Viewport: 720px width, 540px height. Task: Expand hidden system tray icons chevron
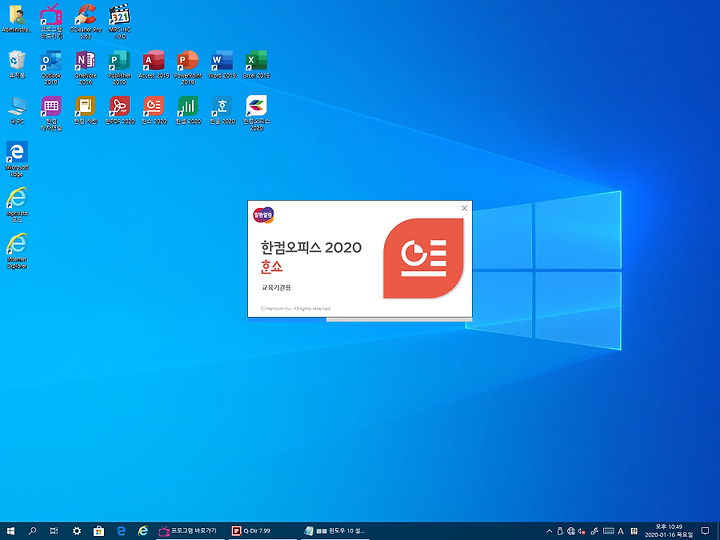tap(549, 531)
